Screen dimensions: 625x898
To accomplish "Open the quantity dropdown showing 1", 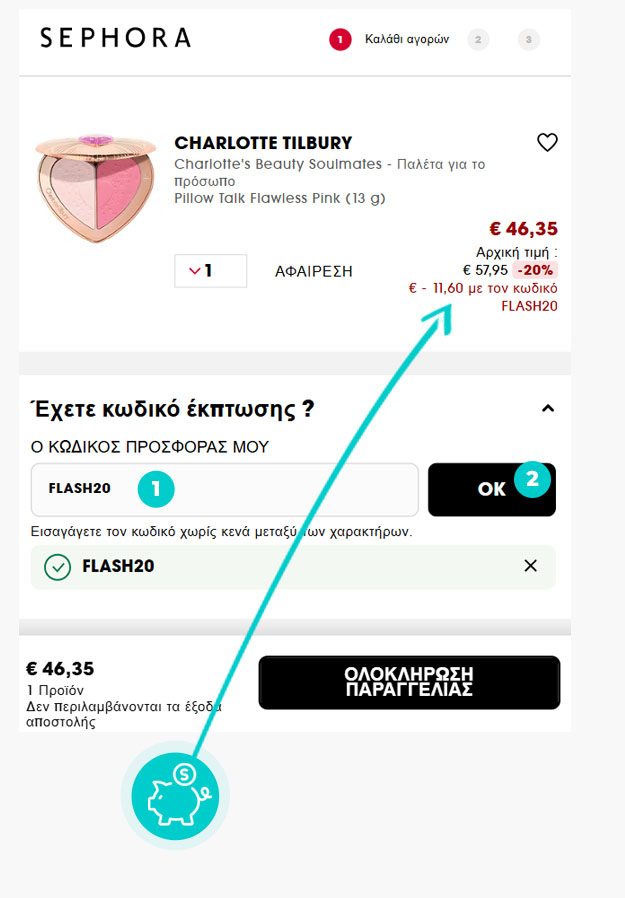I will [x=210, y=271].
